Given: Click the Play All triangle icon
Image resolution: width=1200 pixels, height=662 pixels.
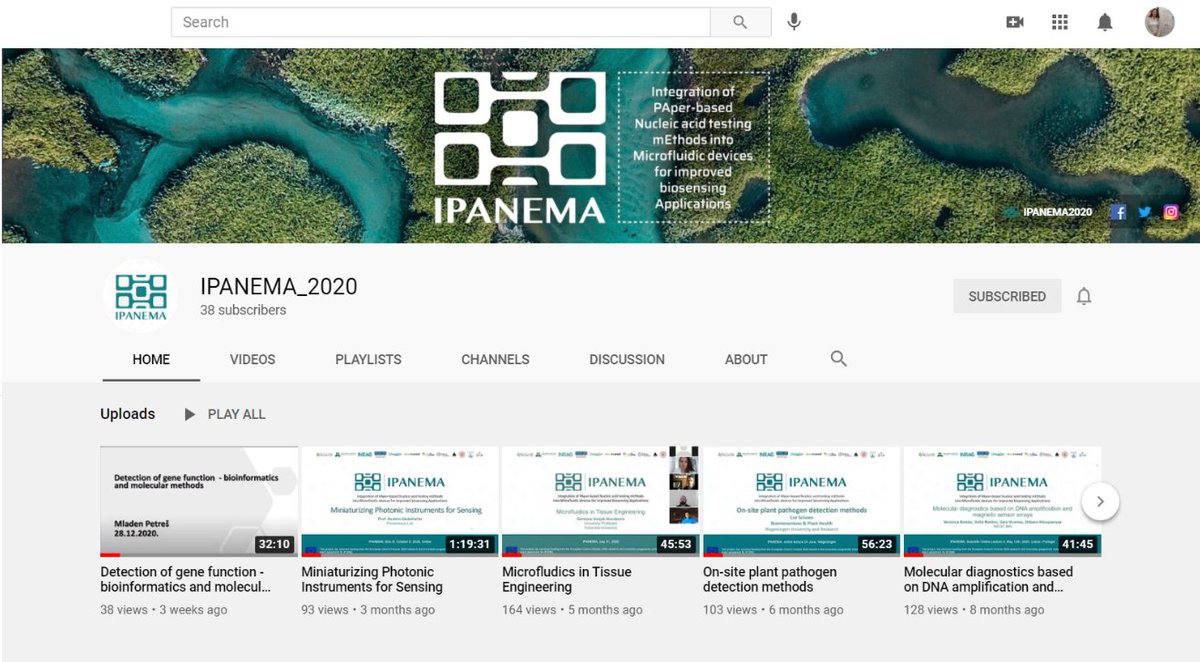Looking at the screenshot, I should coord(190,414).
